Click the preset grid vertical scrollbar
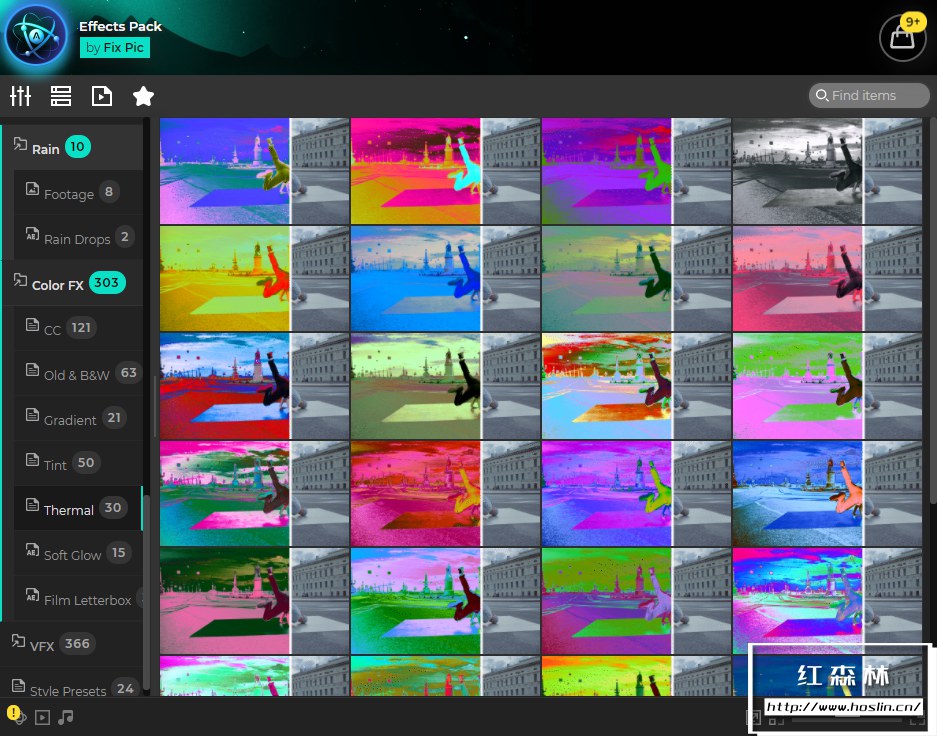Screen dimensions: 937x736 click(x=933, y=311)
